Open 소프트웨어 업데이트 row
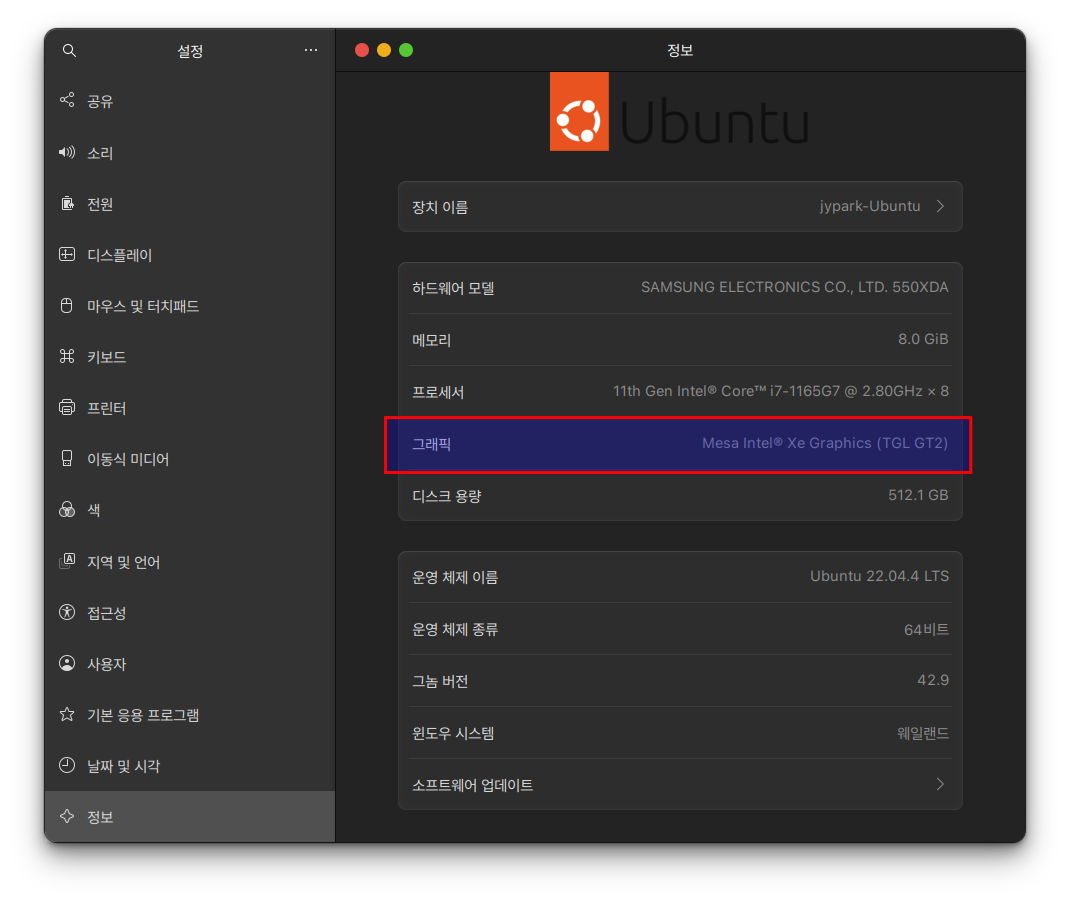The image size is (1070, 903). pos(680,784)
